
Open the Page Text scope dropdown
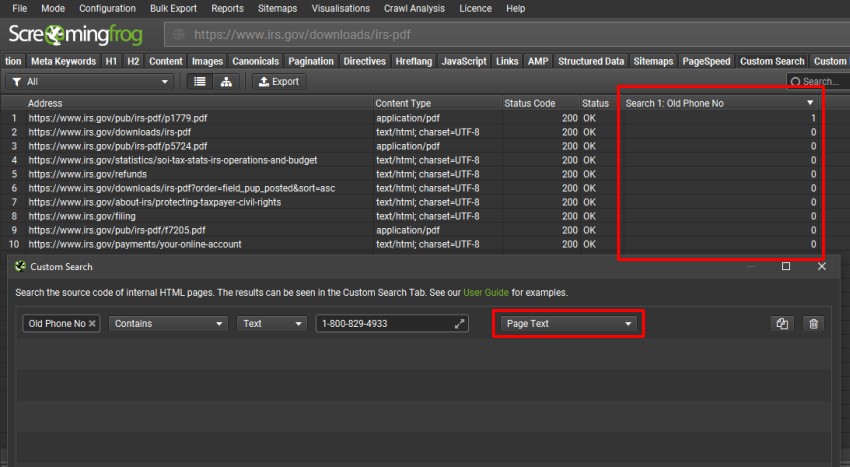pos(568,324)
